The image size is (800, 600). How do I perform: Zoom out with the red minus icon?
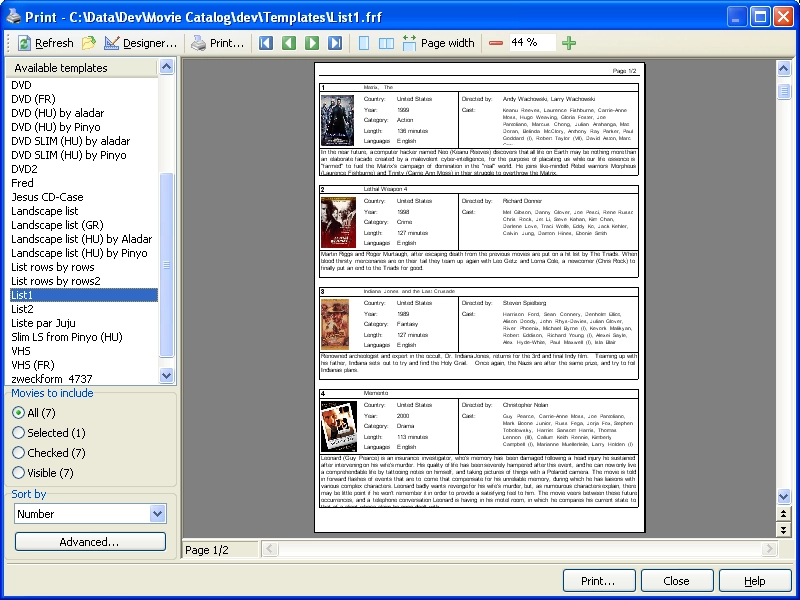(x=496, y=43)
